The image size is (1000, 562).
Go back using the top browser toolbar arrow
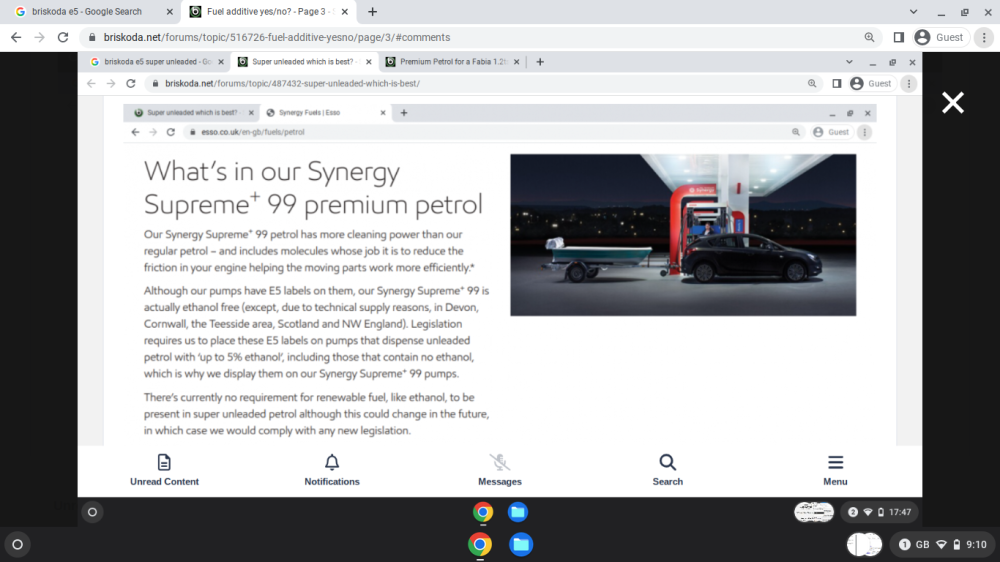pos(16,37)
